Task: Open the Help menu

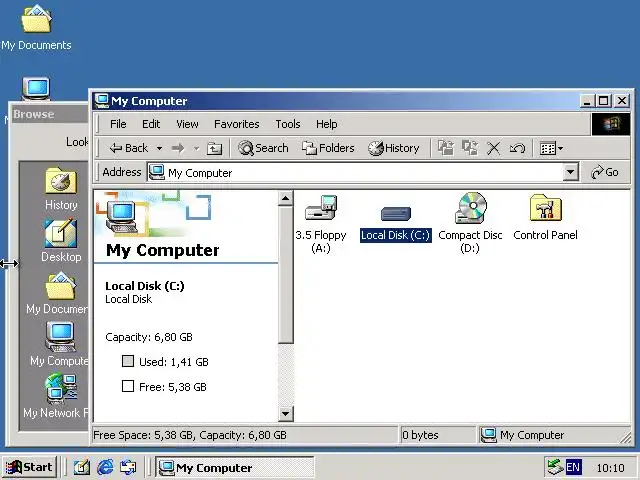Action: (327, 124)
